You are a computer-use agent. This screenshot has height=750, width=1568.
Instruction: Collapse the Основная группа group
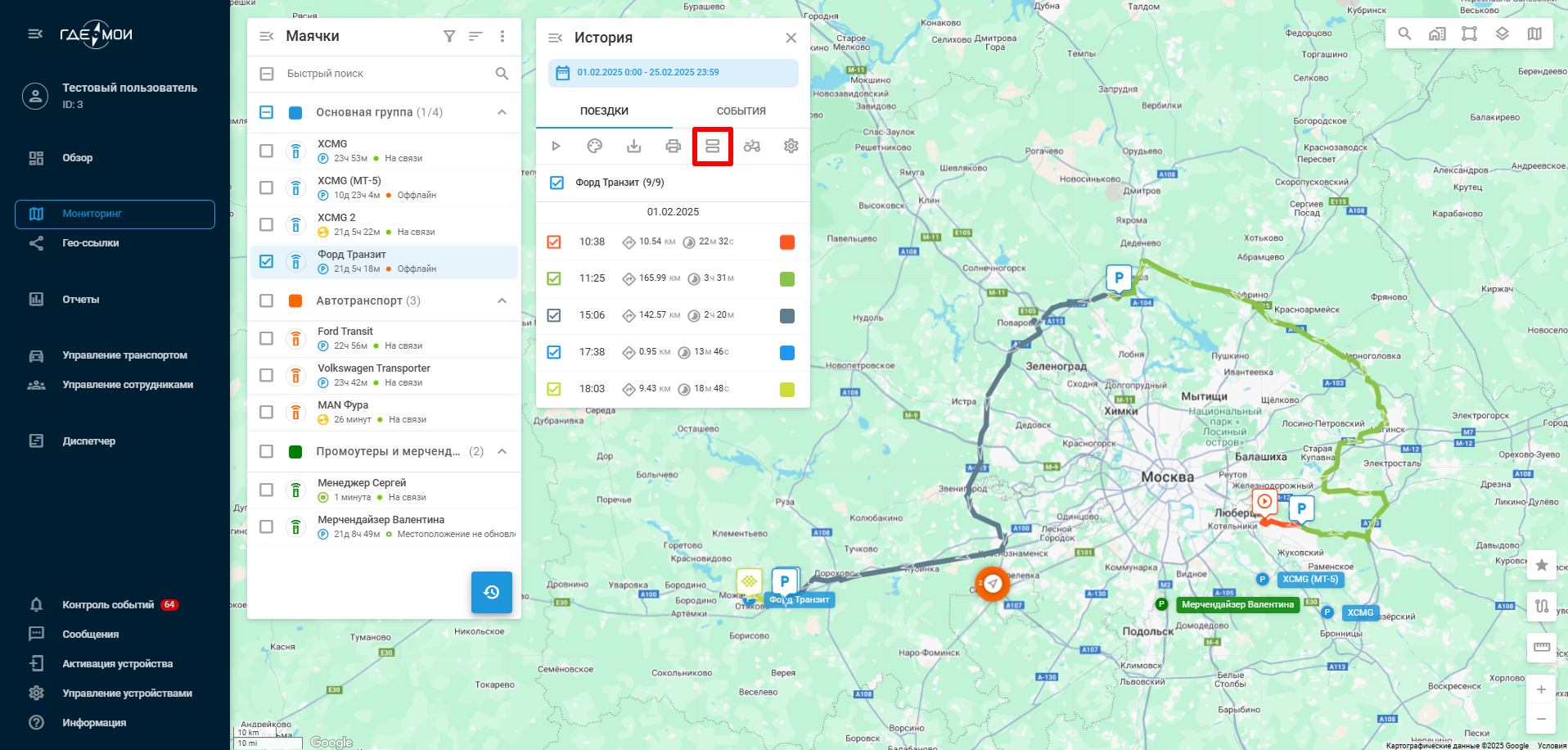coord(502,112)
